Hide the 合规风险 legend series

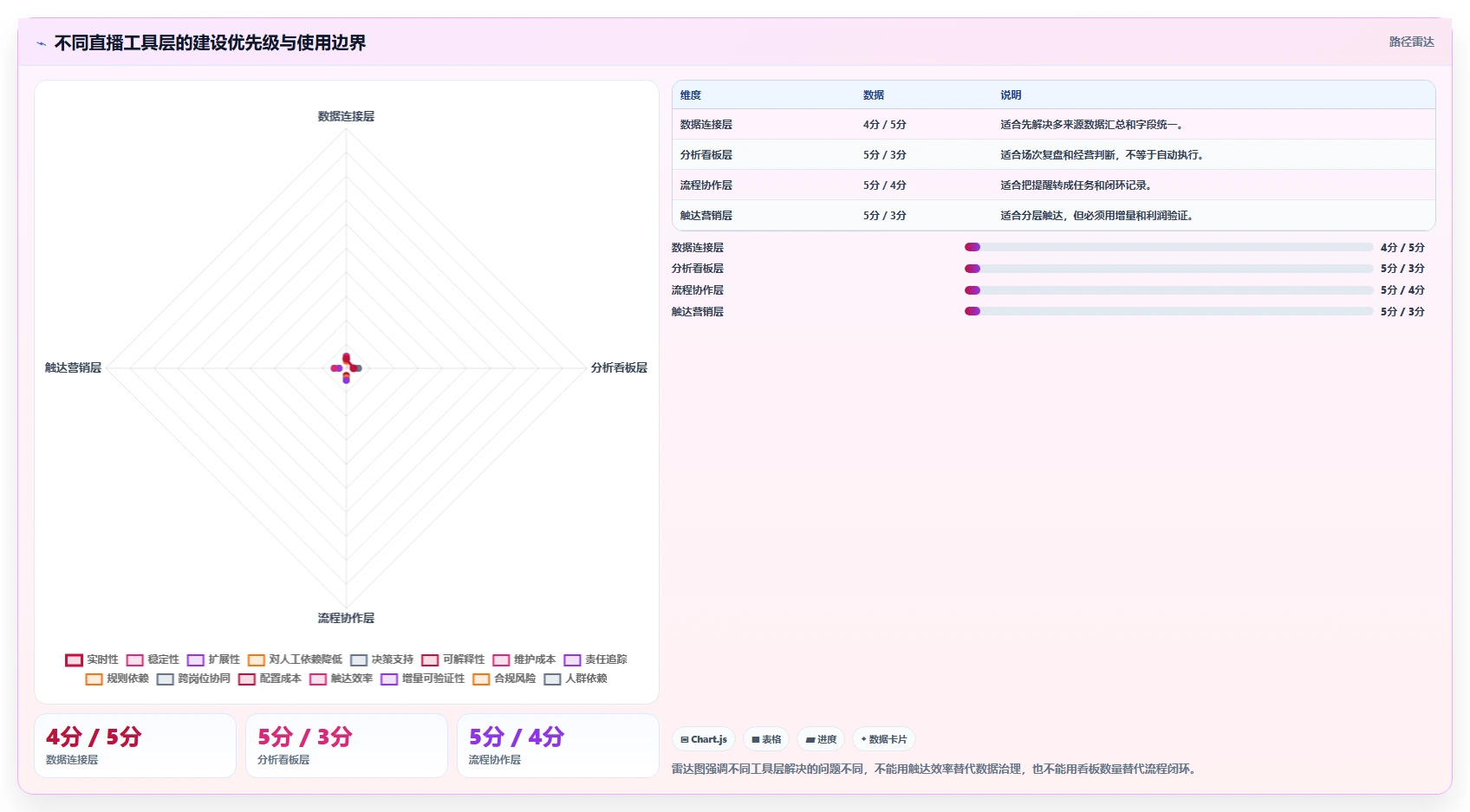tap(504, 679)
